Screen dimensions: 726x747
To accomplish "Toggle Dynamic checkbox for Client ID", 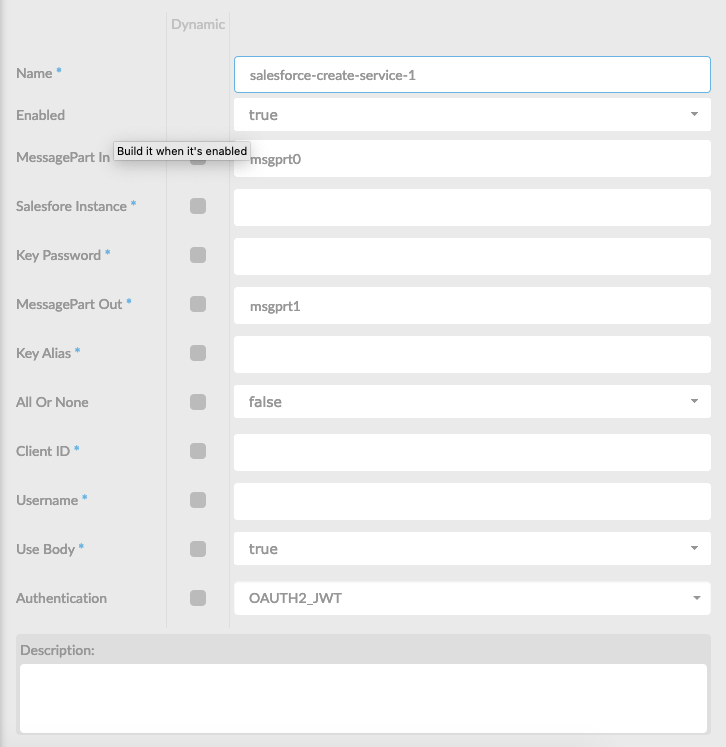I will pos(198,451).
